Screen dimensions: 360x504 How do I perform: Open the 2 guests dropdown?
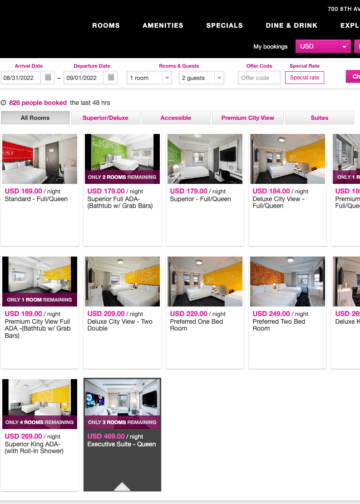[201, 78]
